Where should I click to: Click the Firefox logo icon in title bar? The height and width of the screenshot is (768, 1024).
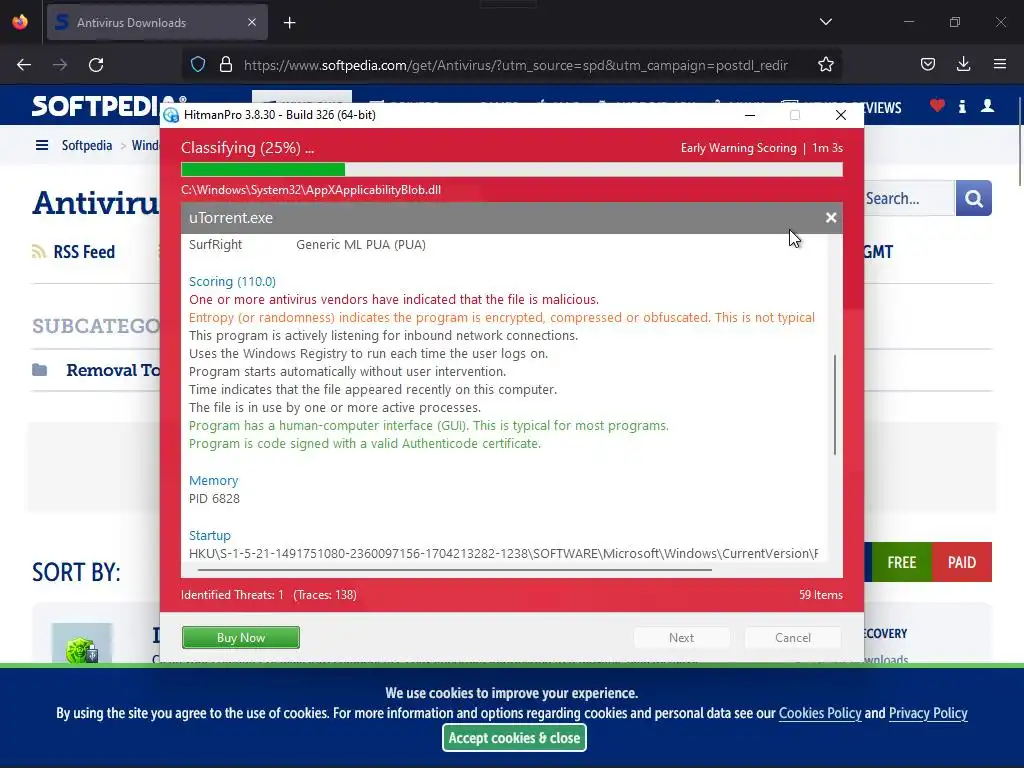coord(20,22)
